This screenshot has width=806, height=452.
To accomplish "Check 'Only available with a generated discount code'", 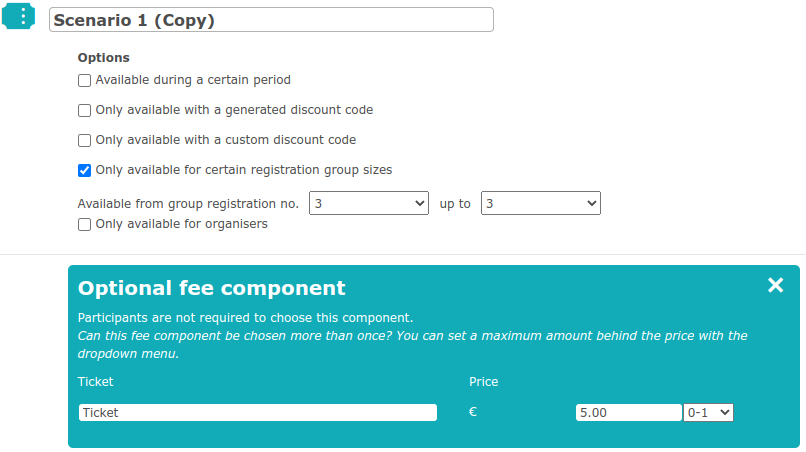I will 84,111.
